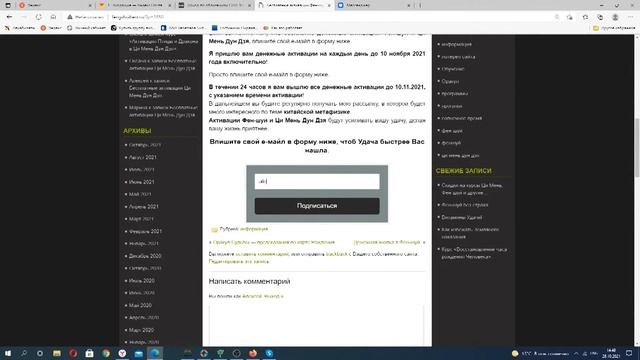The width and height of the screenshot is (640, 360).
Task: Open the Май 2021 archive link
Action: [140, 194]
